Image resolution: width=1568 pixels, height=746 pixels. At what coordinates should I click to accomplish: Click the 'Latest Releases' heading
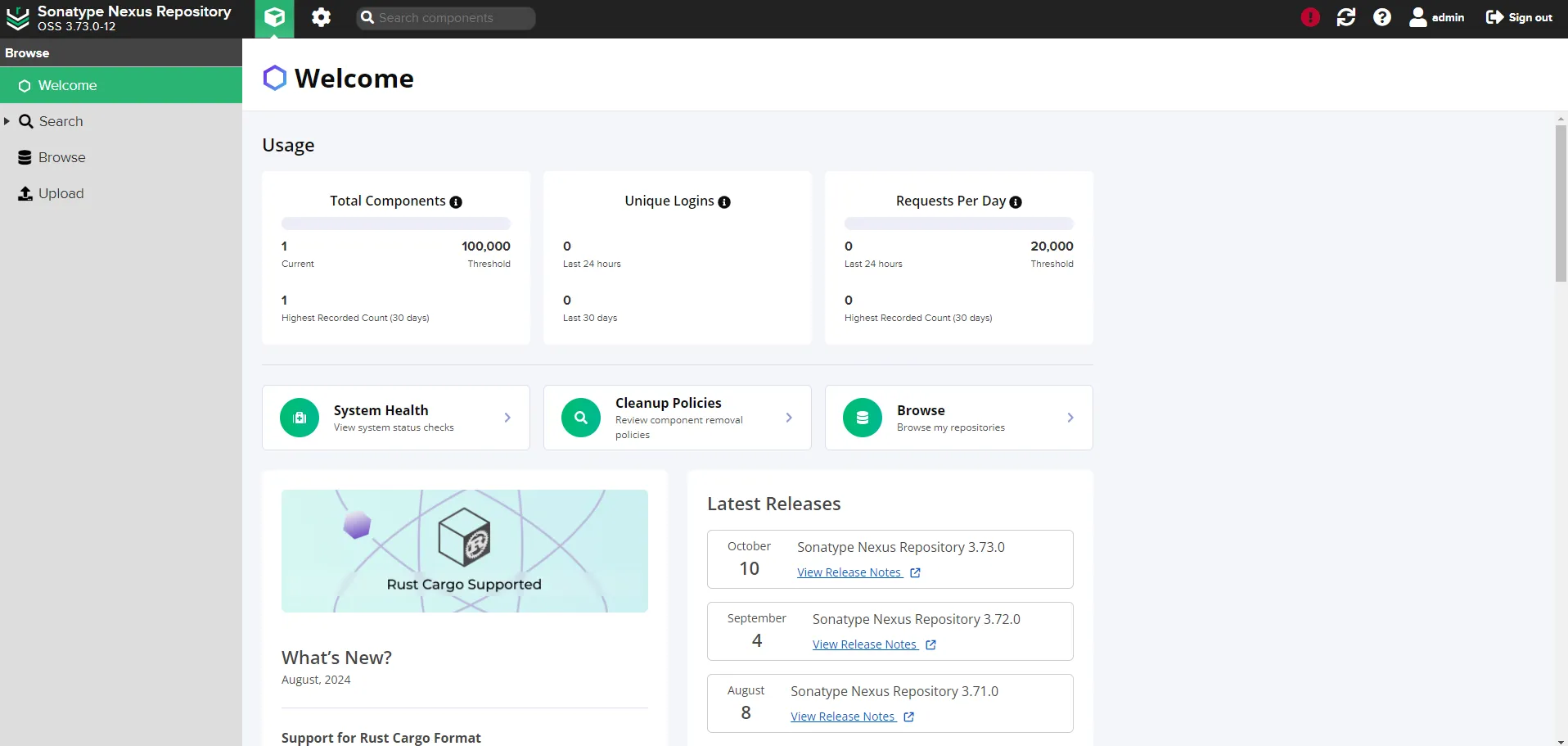(x=774, y=504)
